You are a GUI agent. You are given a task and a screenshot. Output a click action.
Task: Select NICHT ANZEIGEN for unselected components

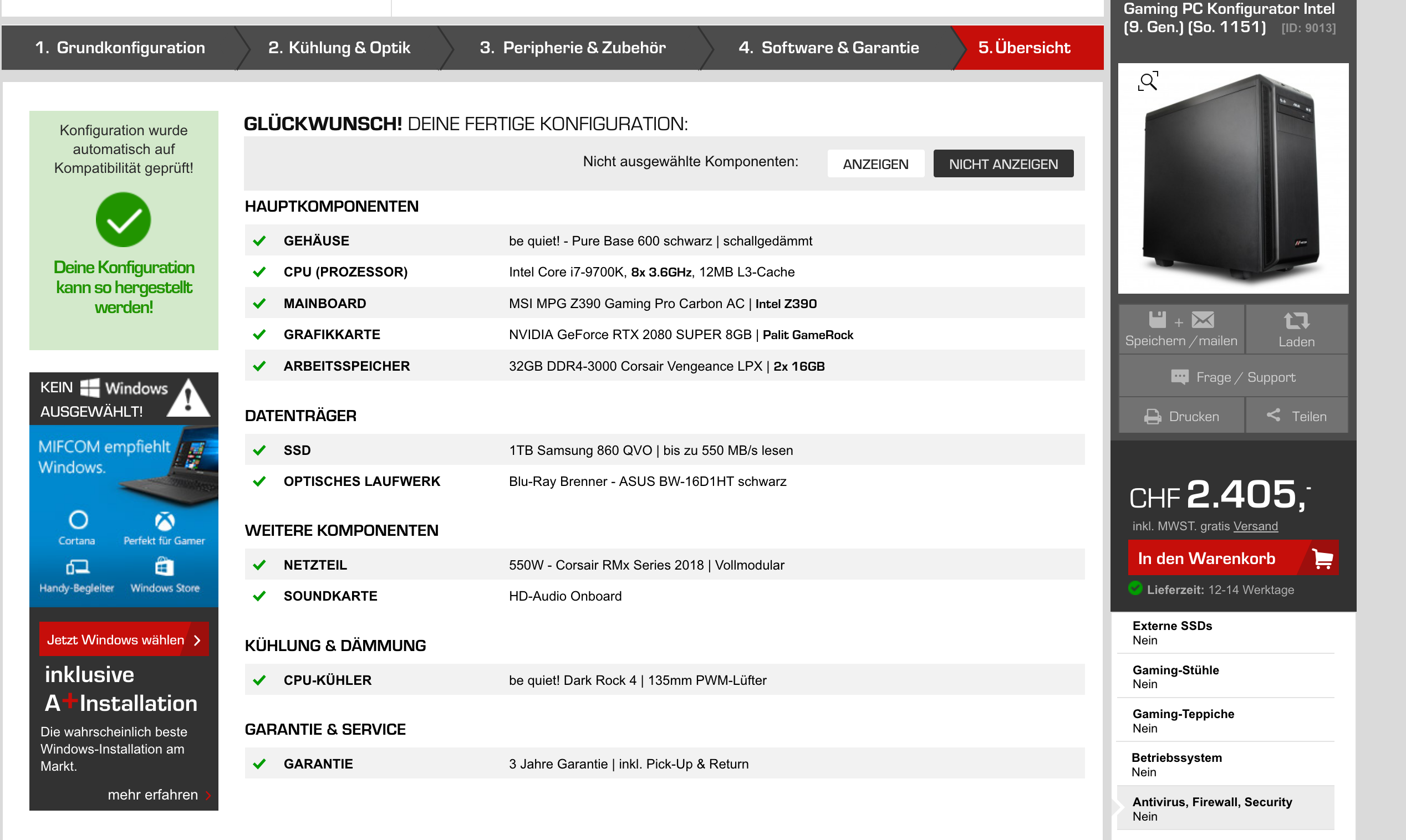[x=1003, y=163]
